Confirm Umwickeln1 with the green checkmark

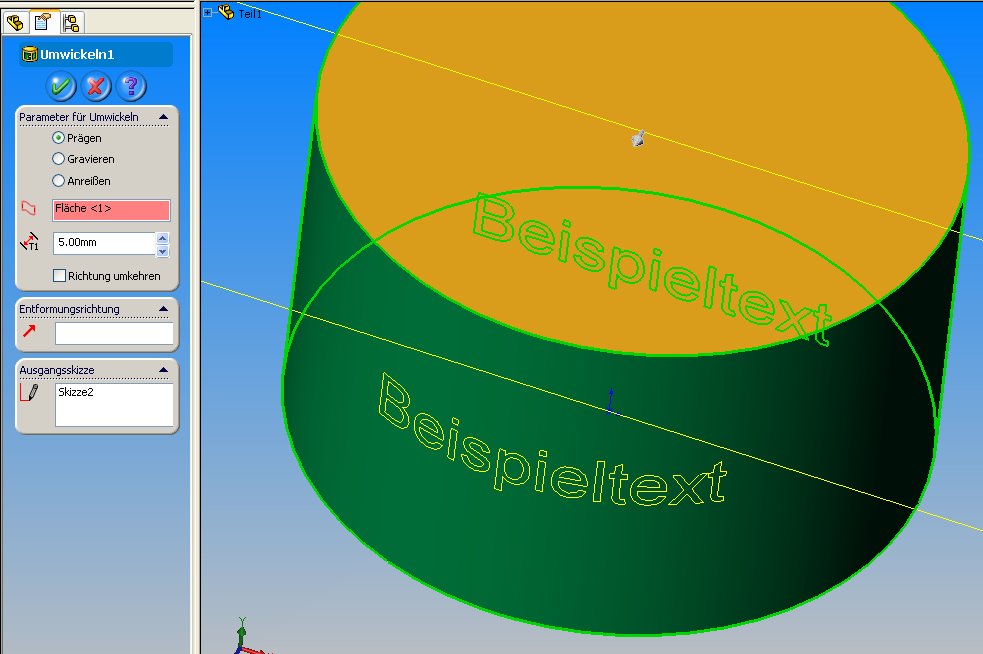61,86
